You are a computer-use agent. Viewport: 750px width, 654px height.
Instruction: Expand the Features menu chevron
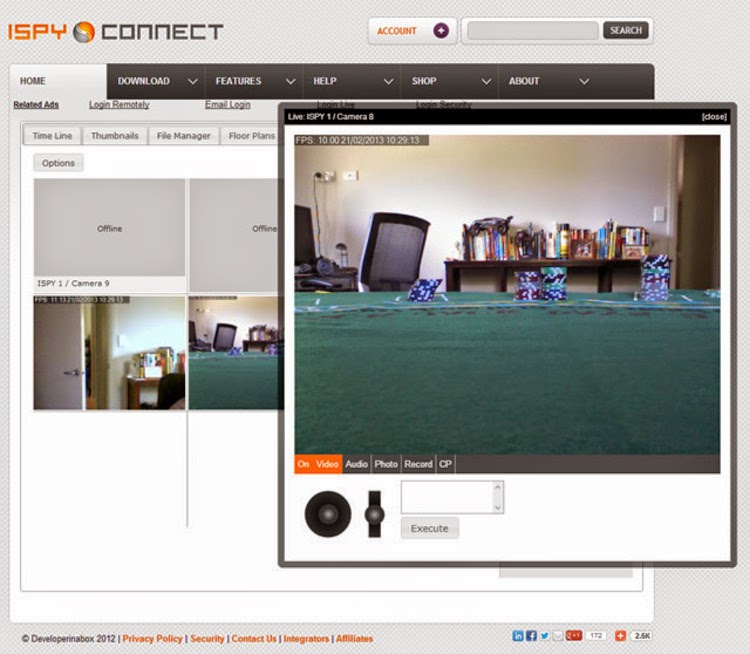pos(290,81)
